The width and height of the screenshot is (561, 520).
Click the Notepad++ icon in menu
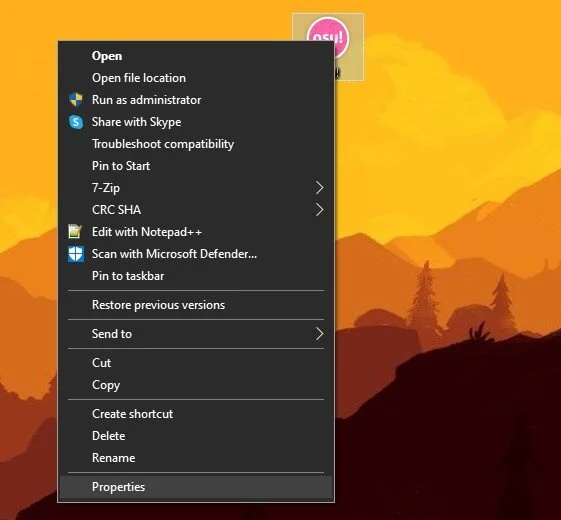[75, 232]
